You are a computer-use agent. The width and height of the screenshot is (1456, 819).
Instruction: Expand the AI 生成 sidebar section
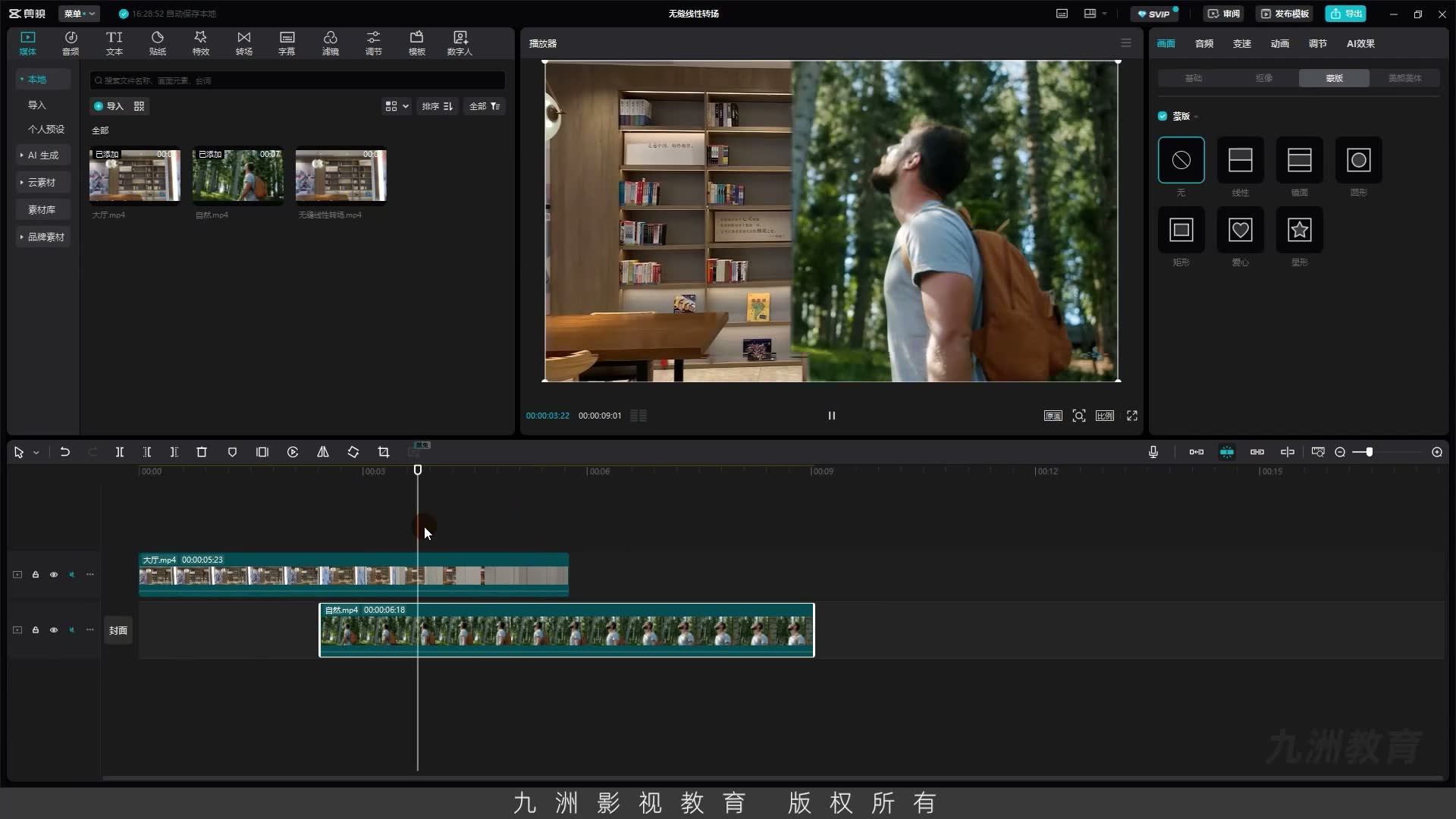pyautogui.click(x=43, y=155)
